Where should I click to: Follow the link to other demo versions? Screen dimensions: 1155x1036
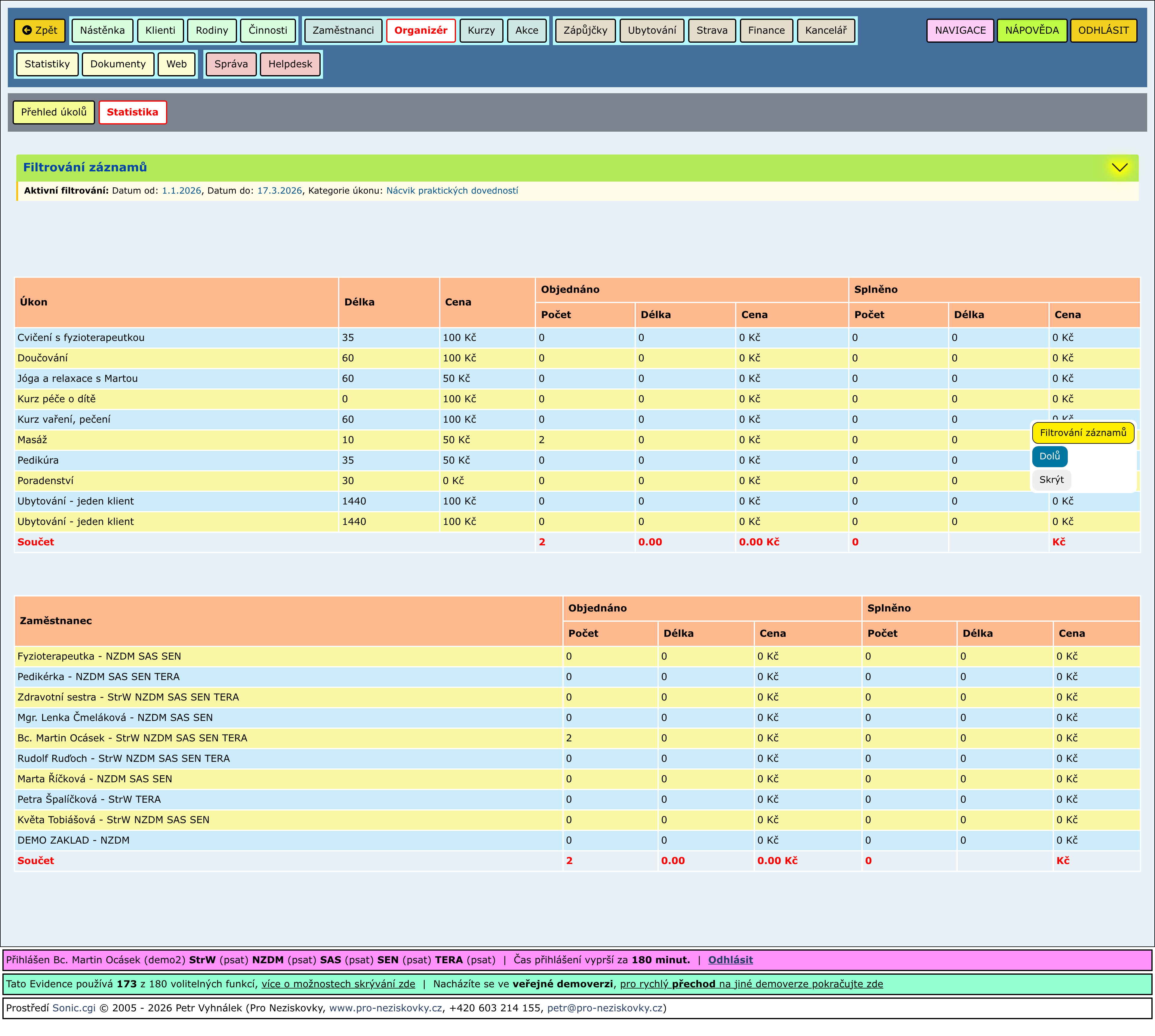[751, 984]
